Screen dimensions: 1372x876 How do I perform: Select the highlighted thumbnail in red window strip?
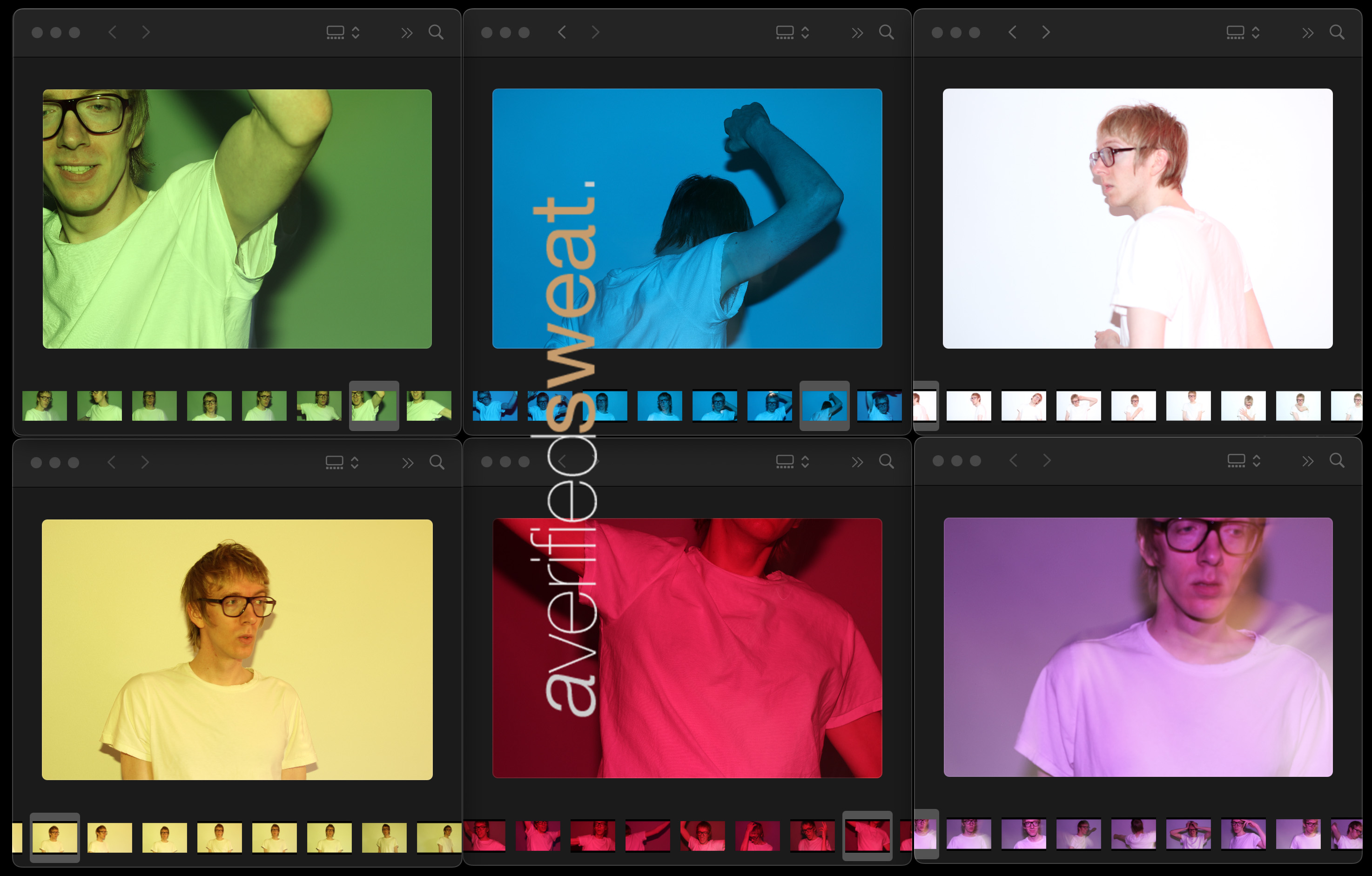(x=867, y=836)
